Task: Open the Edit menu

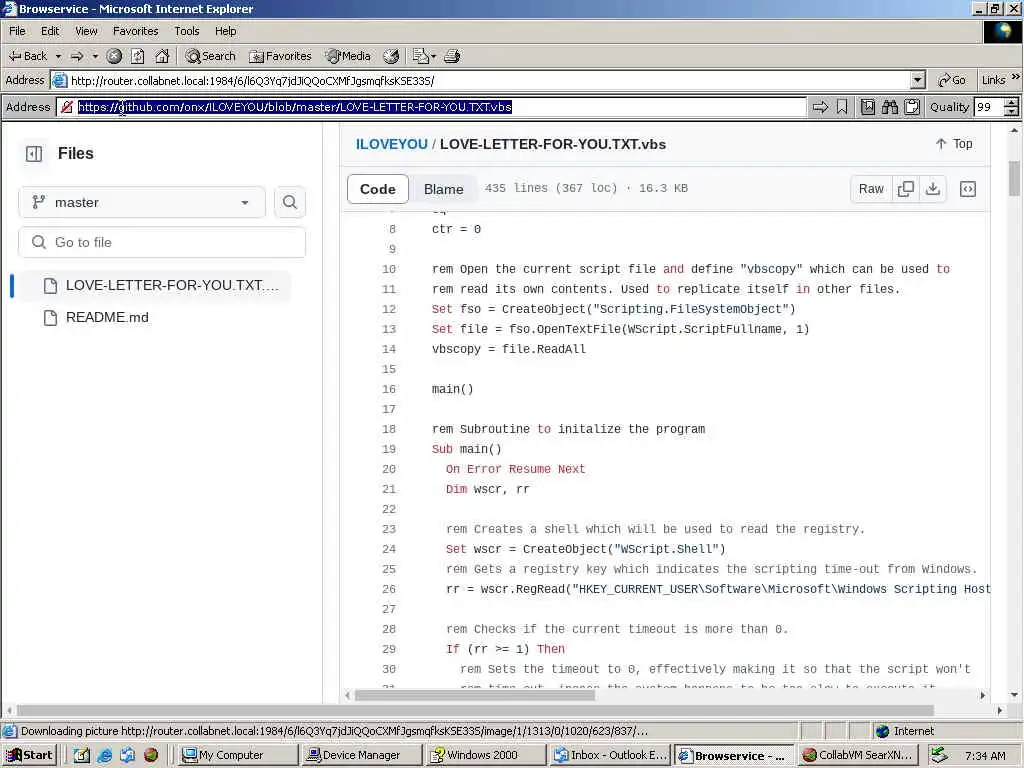Action: [50, 31]
